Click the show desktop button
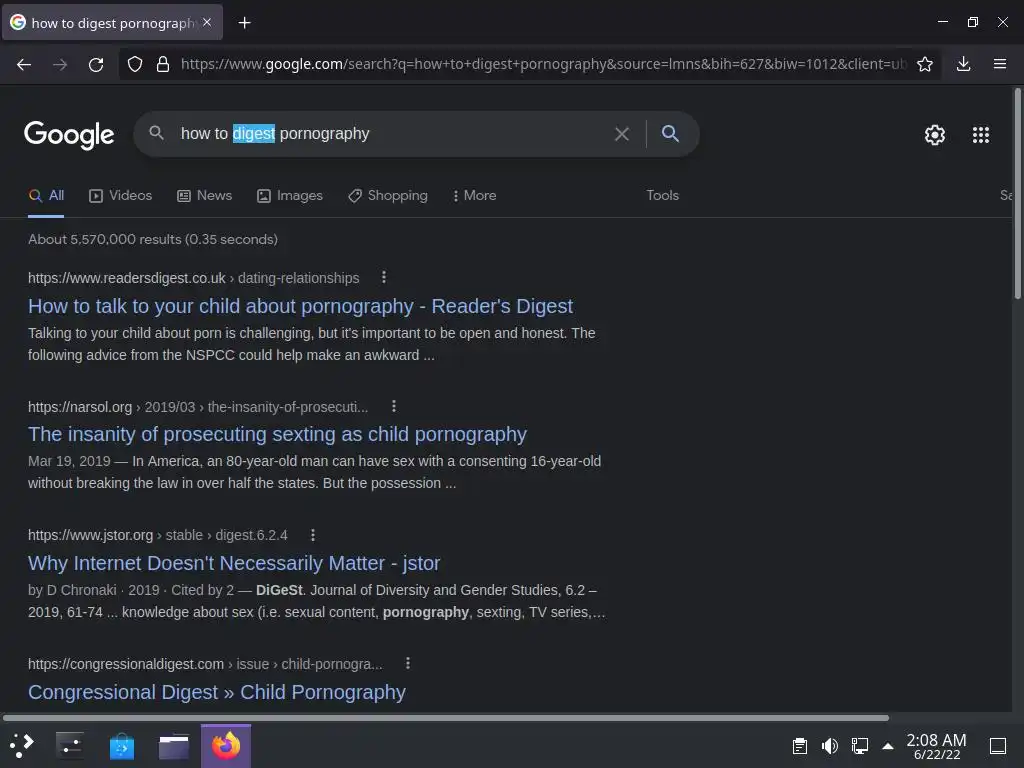The width and height of the screenshot is (1024, 768). coord(997,746)
